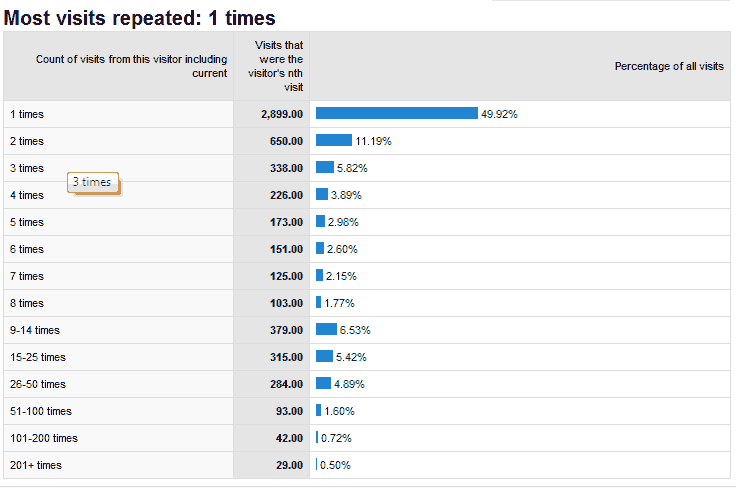Select the '2 times' row label
The height and width of the screenshot is (488, 736).
coord(27,142)
